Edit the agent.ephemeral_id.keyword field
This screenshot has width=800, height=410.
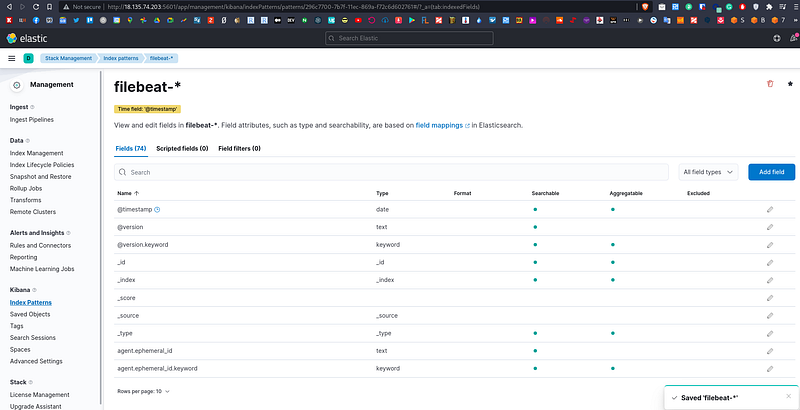pyautogui.click(x=770, y=368)
